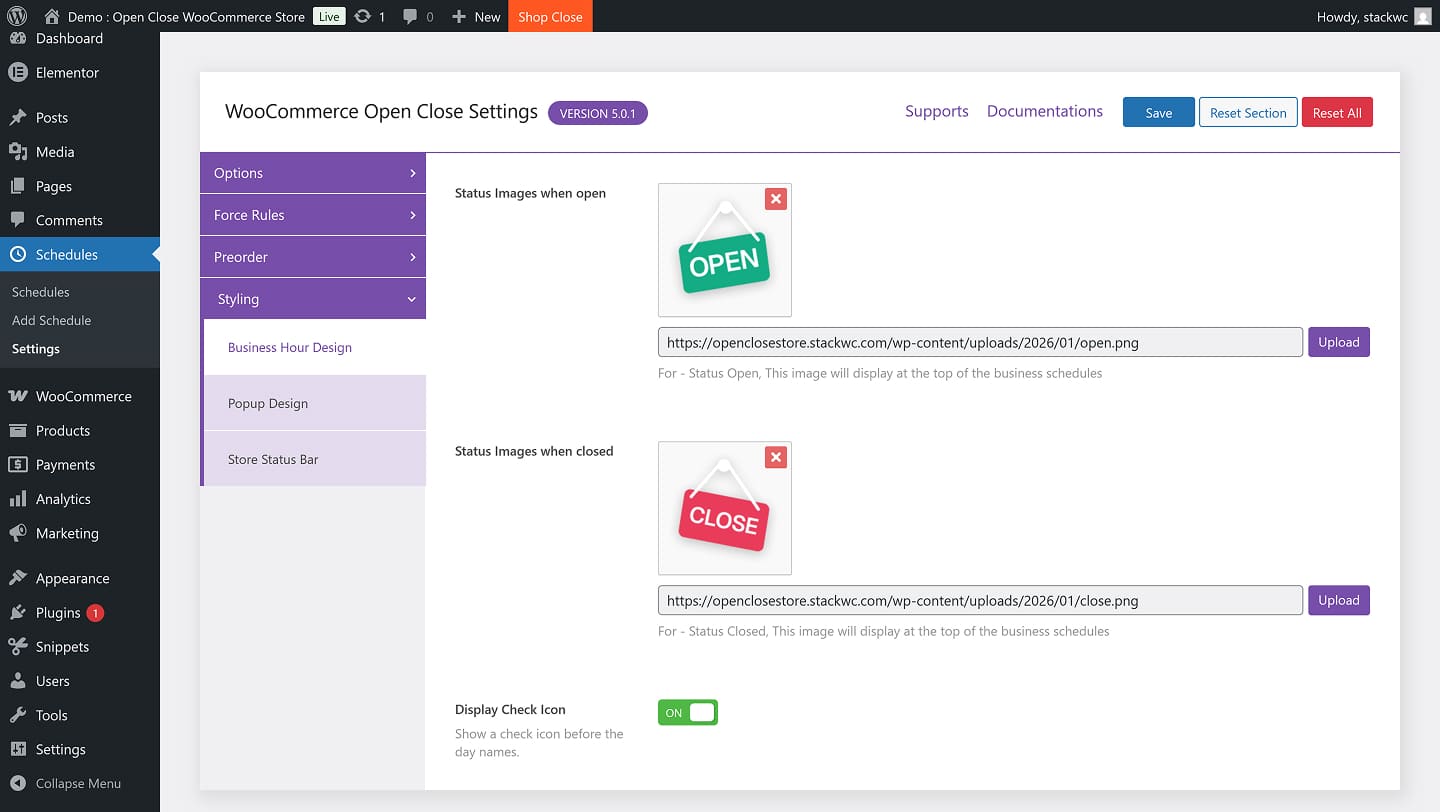Viewport: 1440px width, 812px height.
Task: Click the plus New icon
Action: click(459, 16)
